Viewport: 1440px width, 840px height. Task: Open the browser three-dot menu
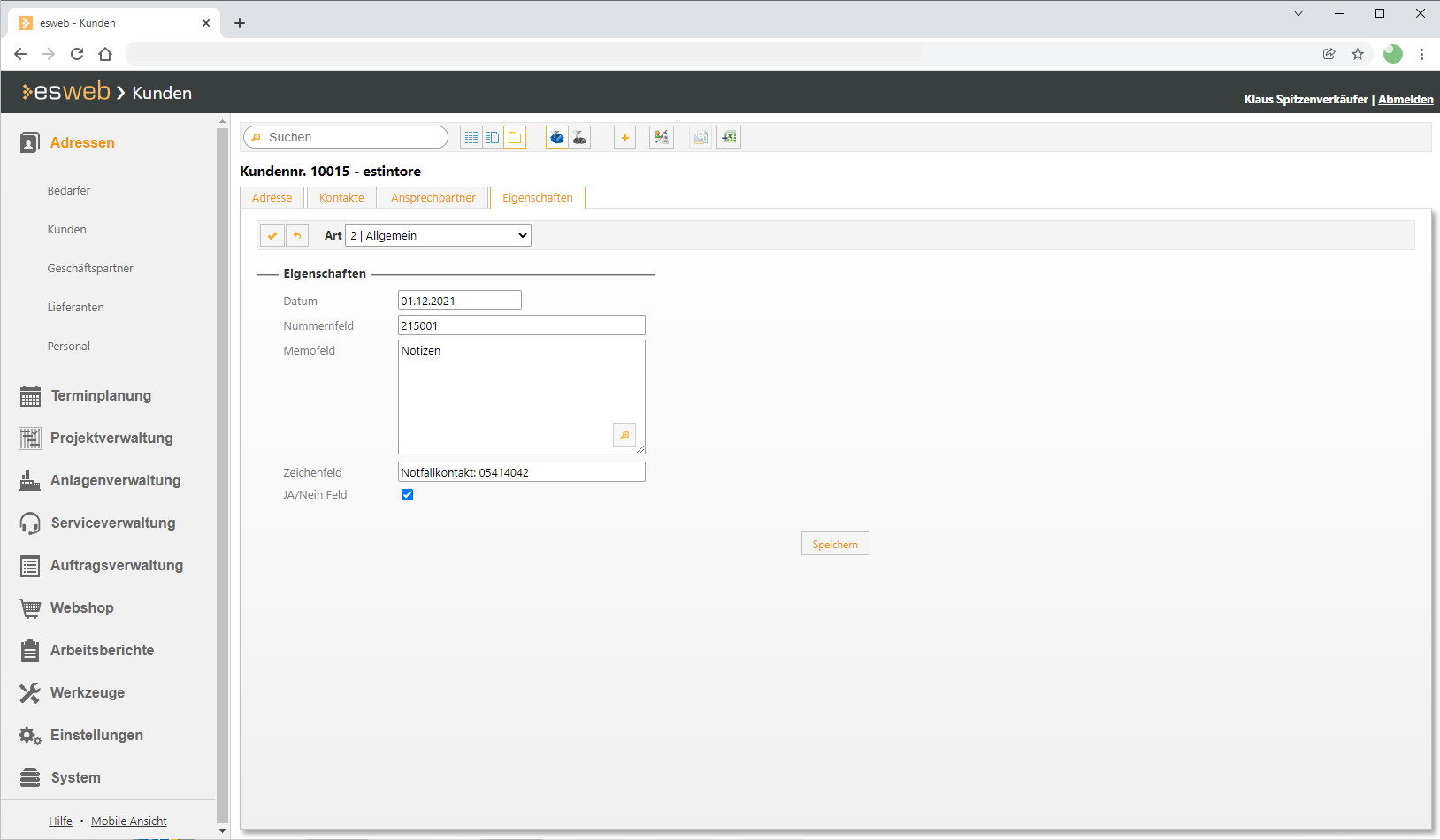click(x=1421, y=54)
